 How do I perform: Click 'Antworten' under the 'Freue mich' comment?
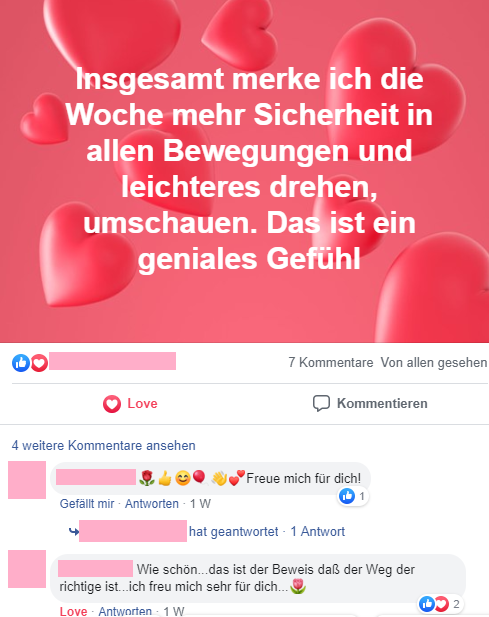tap(152, 504)
